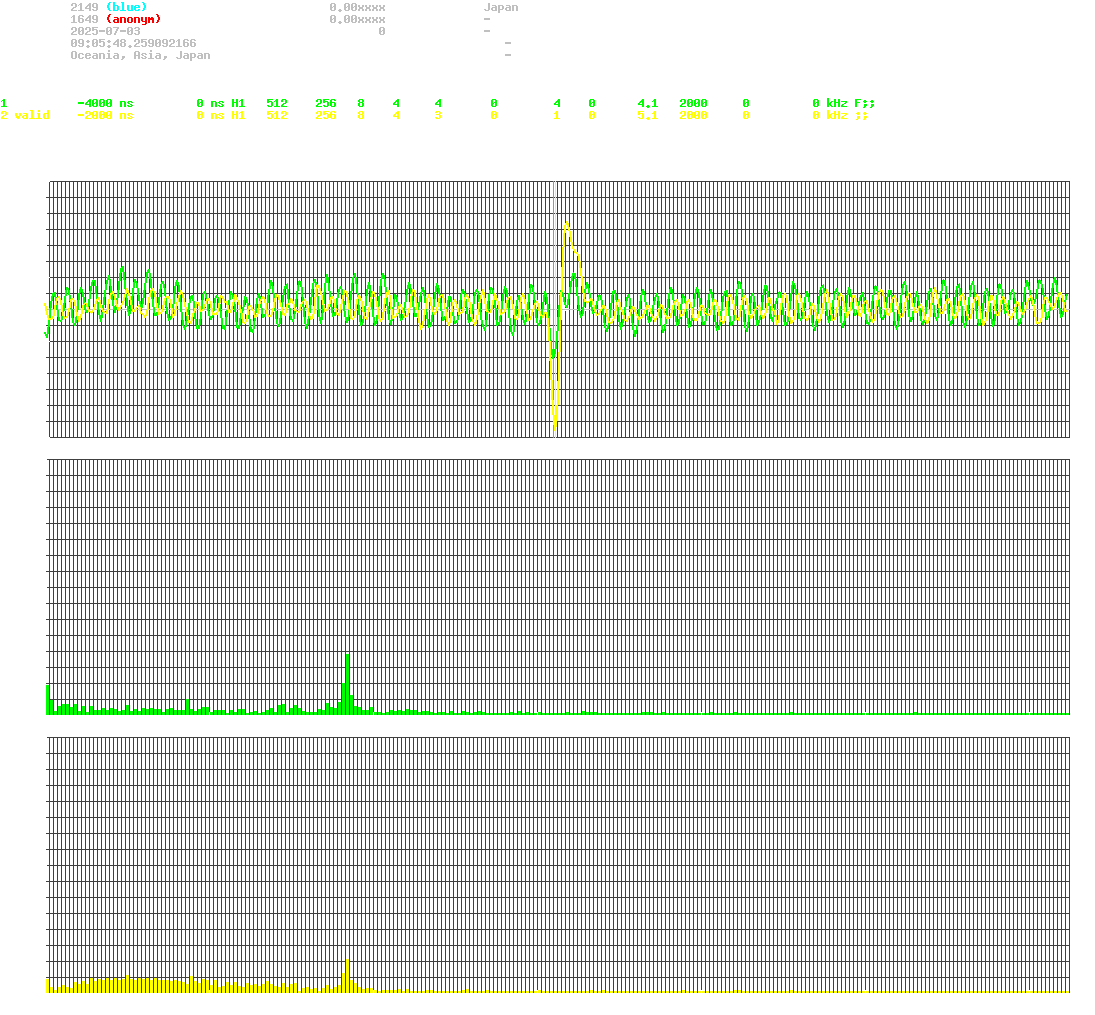1095x1015 pixels.
Task: Select the date 2025-07-03
Action: click(x=105, y=31)
